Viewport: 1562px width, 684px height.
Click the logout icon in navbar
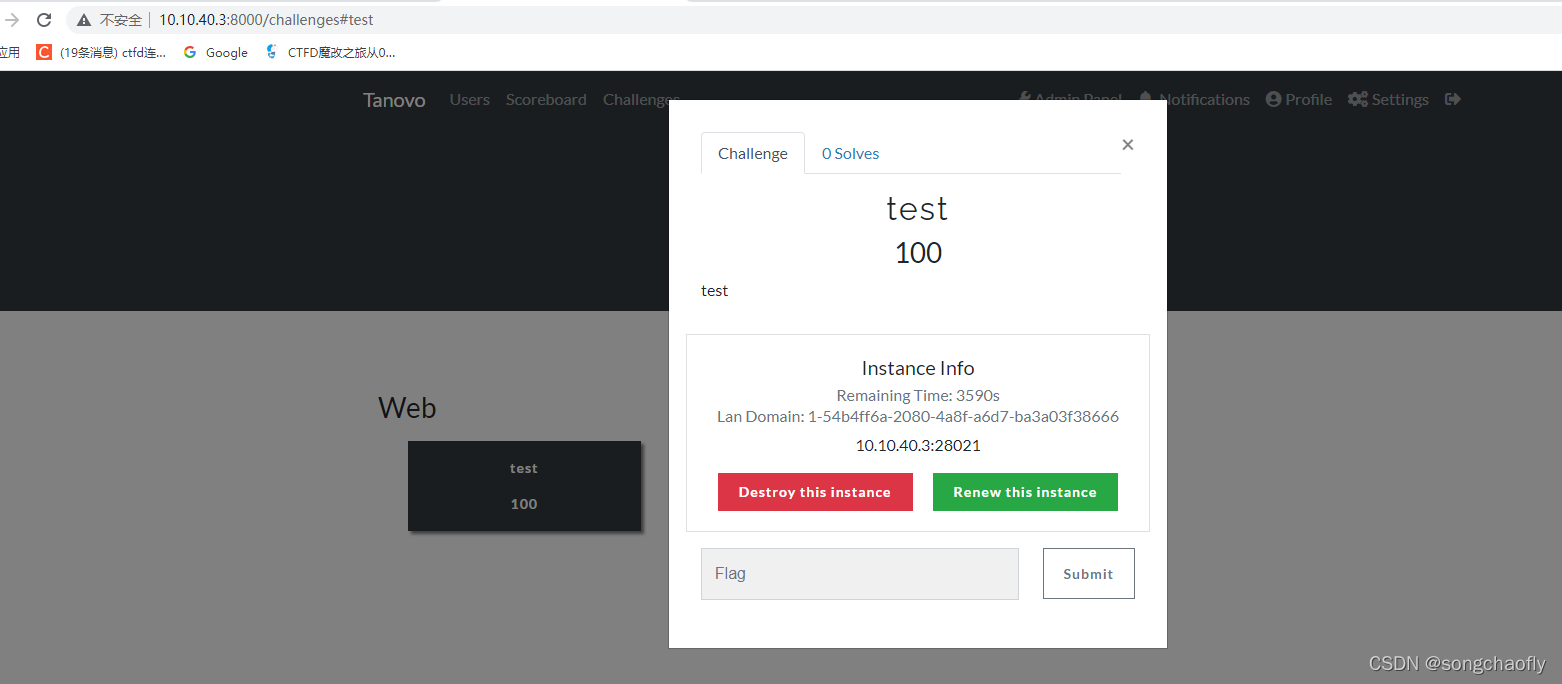pos(1453,99)
